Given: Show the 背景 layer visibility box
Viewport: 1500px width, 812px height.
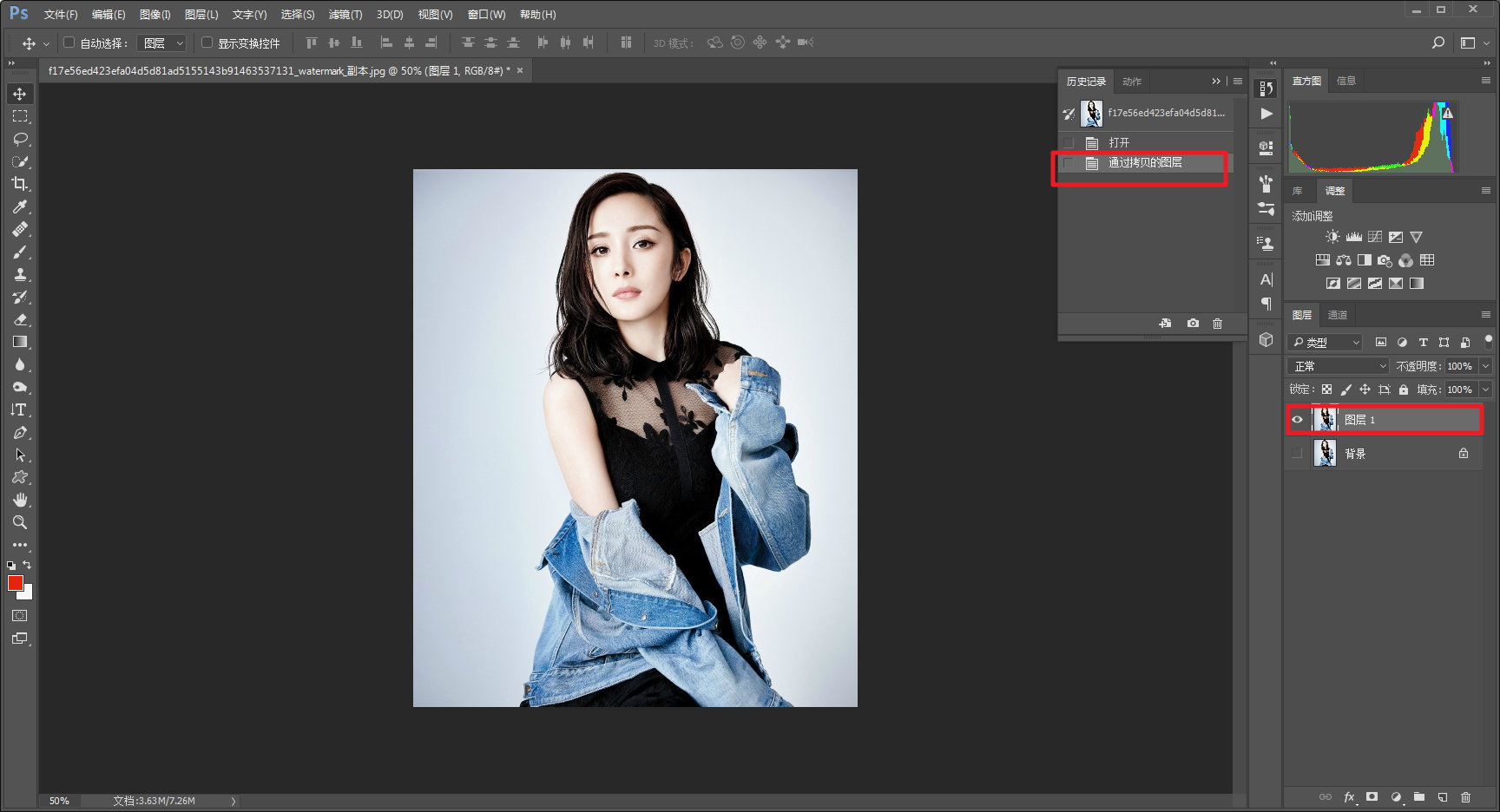Looking at the screenshot, I should click(1297, 454).
